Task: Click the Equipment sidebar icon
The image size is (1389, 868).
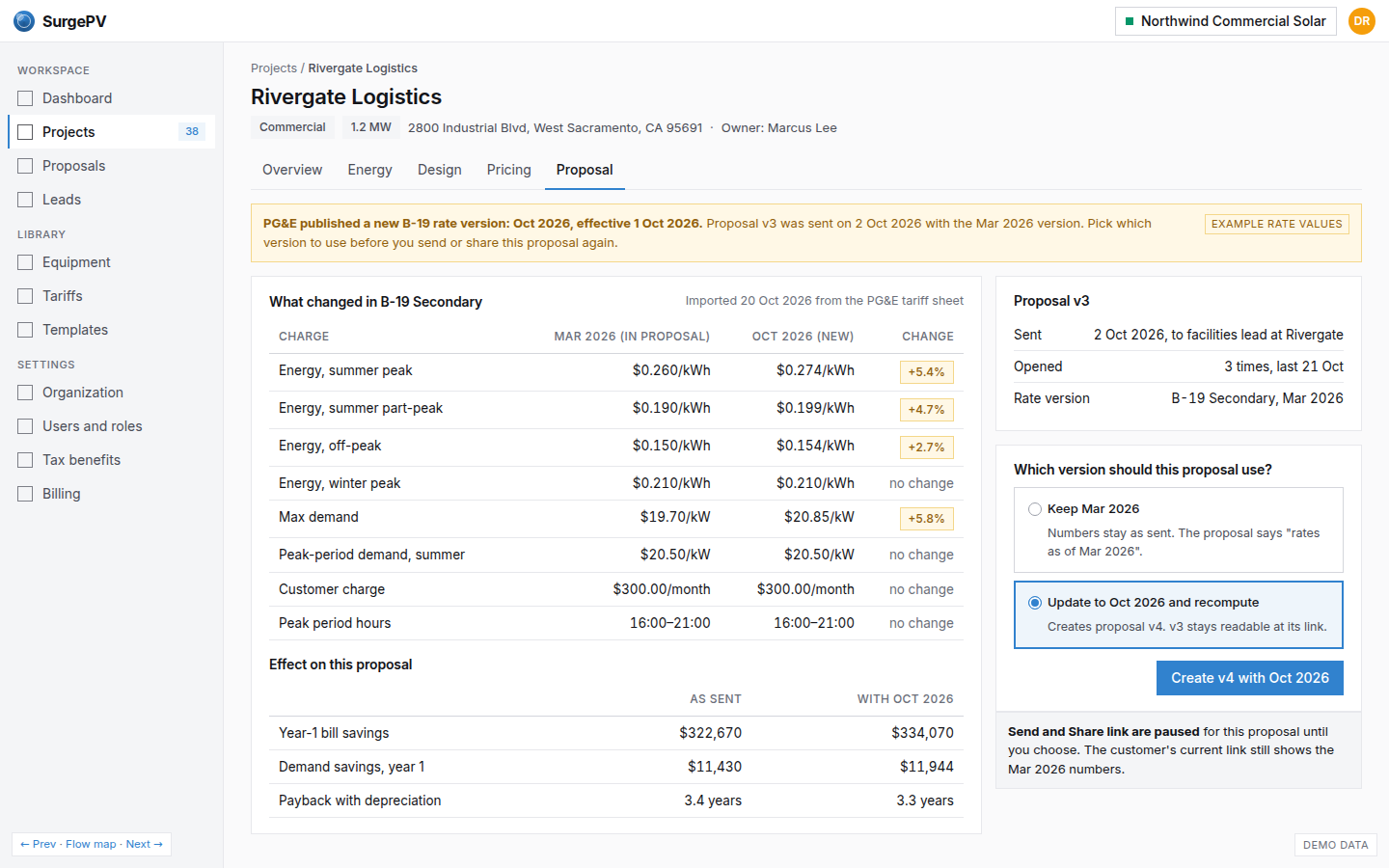Action: tap(25, 262)
